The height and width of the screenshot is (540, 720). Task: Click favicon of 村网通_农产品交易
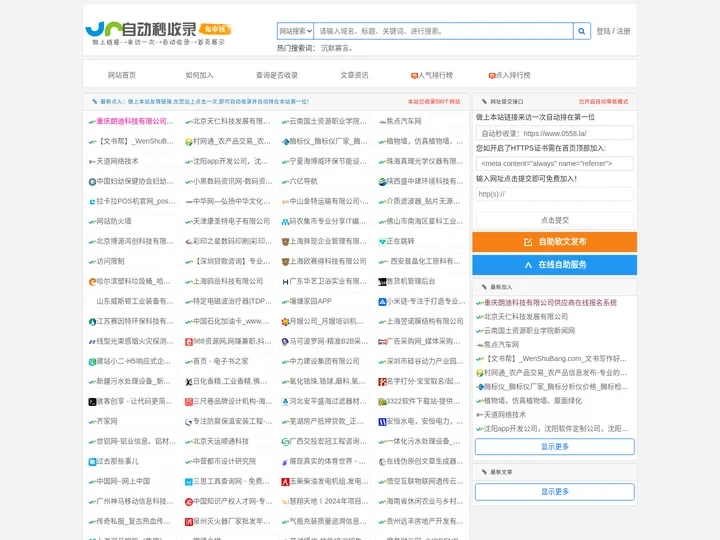[188, 142]
